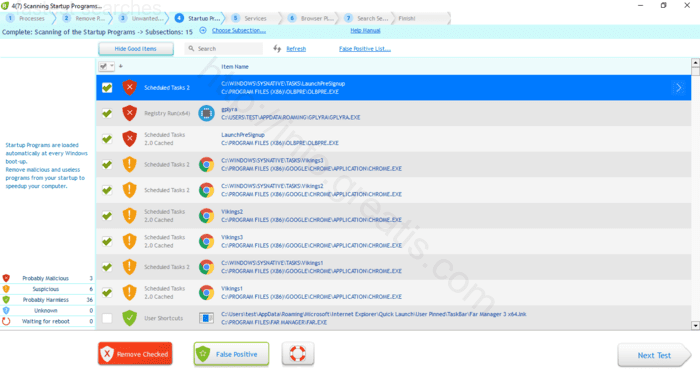The image size is (700, 373).
Task: Expand details arrow on selected row
Action: [679, 88]
